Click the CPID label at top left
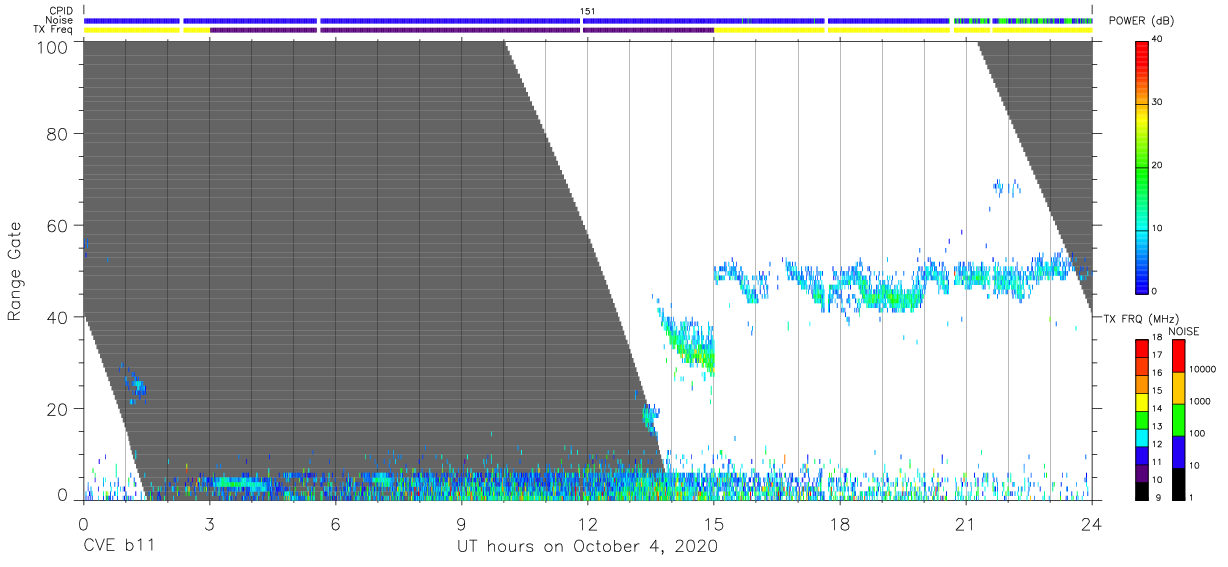This screenshot has width=1228, height=567. point(59,11)
